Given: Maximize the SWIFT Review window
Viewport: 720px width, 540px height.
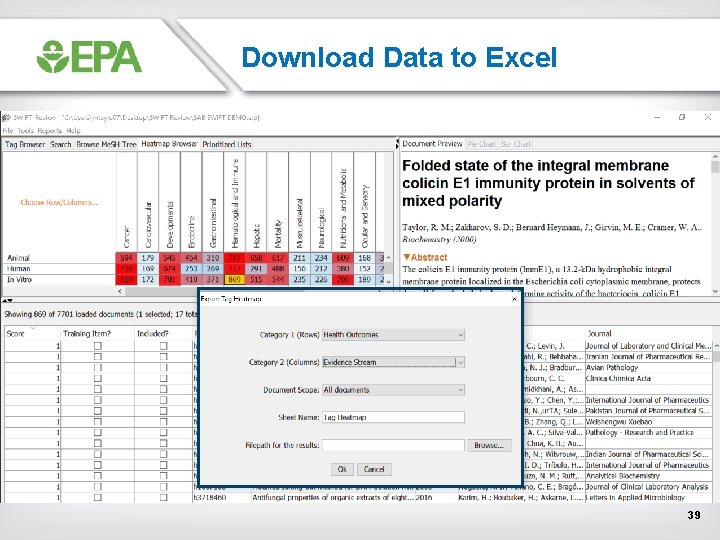Looking at the screenshot, I should [x=682, y=118].
